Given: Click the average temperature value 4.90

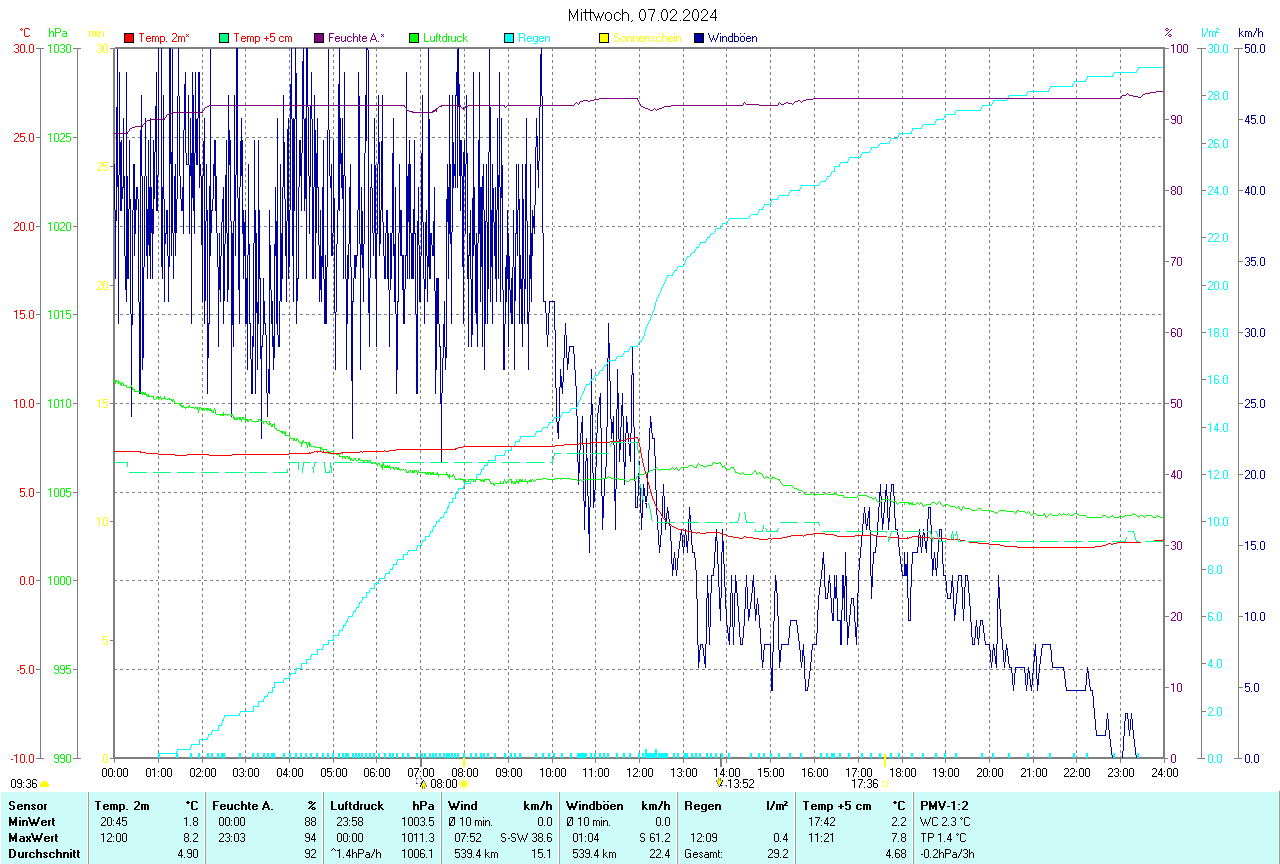Looking at the screenshot, I should pos(189,854).
